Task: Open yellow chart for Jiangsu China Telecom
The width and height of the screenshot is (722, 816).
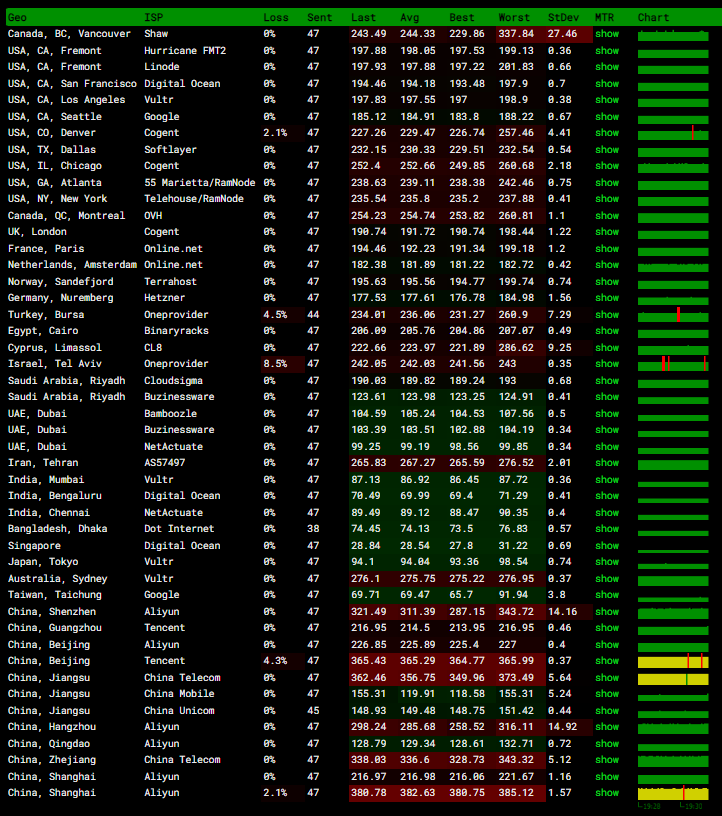Action: click(673, 679)
